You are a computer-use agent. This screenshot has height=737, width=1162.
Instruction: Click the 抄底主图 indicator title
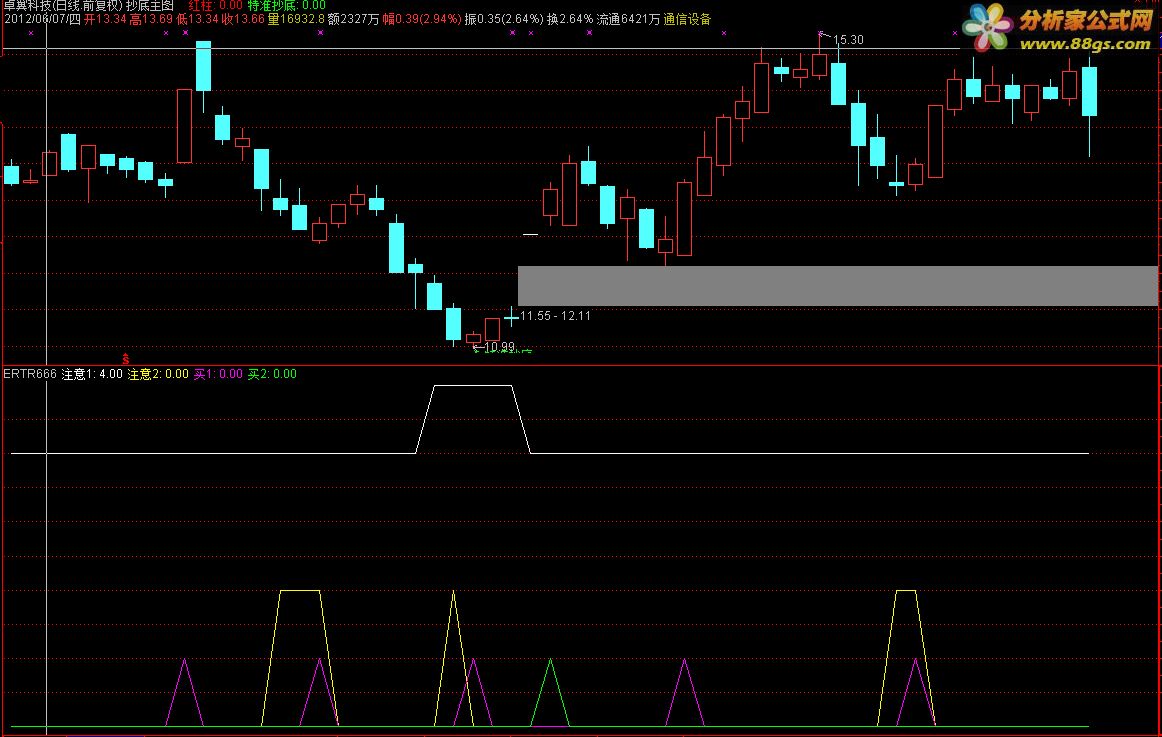(x=150, y=5)
